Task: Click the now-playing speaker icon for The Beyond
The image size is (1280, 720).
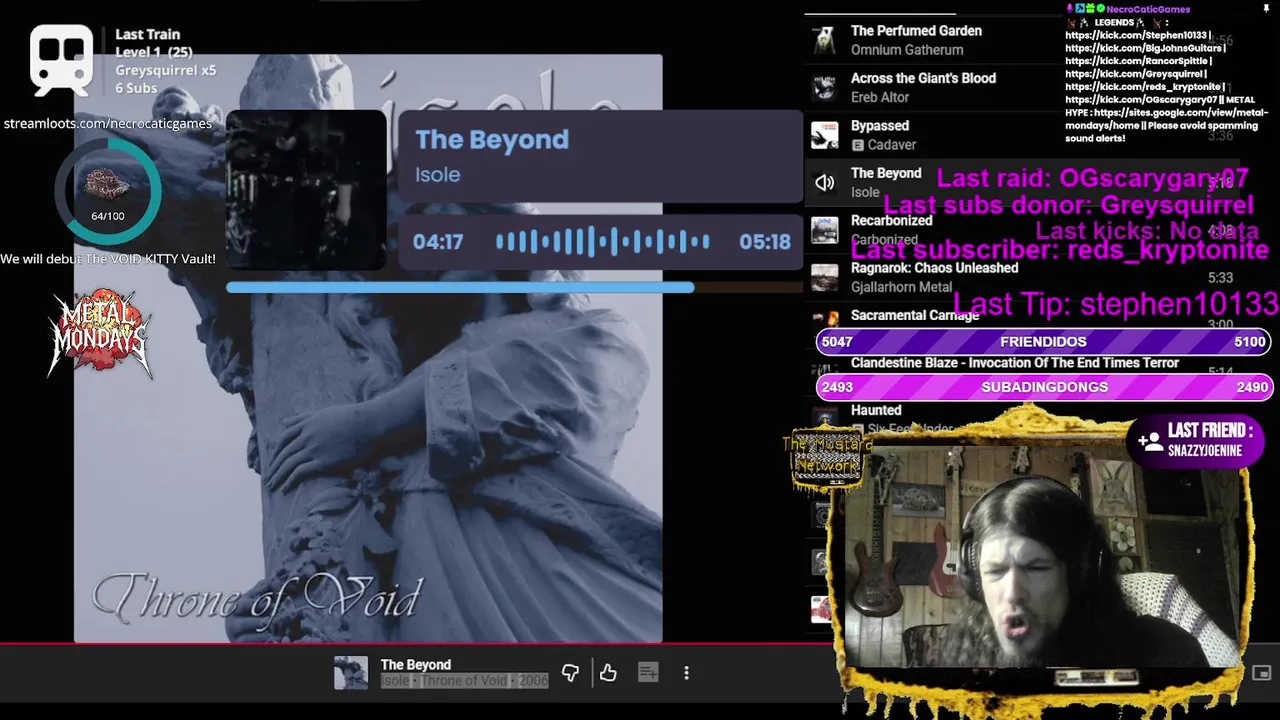Action: [824, 182]
